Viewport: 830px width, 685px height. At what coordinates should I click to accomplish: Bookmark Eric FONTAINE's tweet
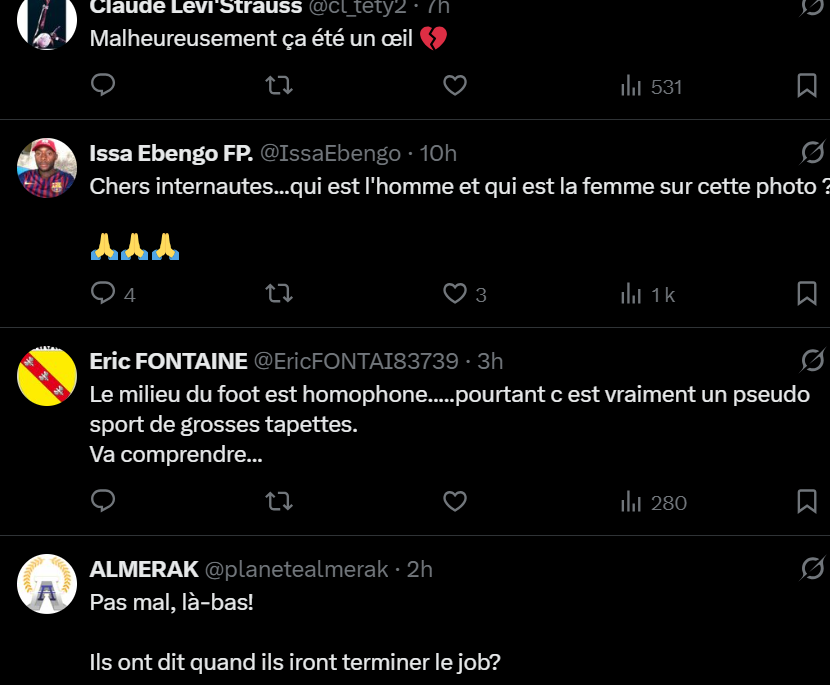[x=806, y=502]
